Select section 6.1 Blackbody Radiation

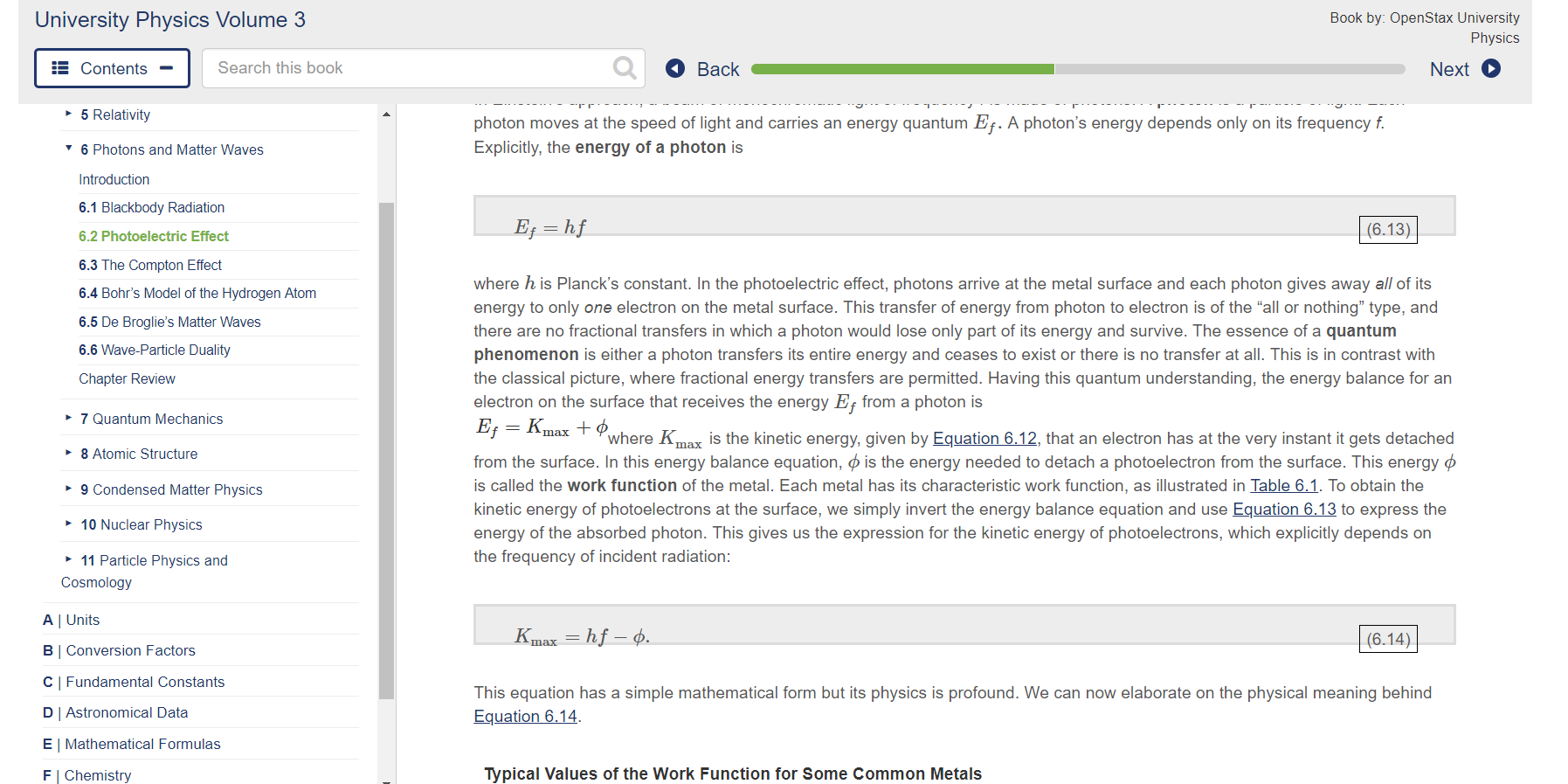(150, 207)
